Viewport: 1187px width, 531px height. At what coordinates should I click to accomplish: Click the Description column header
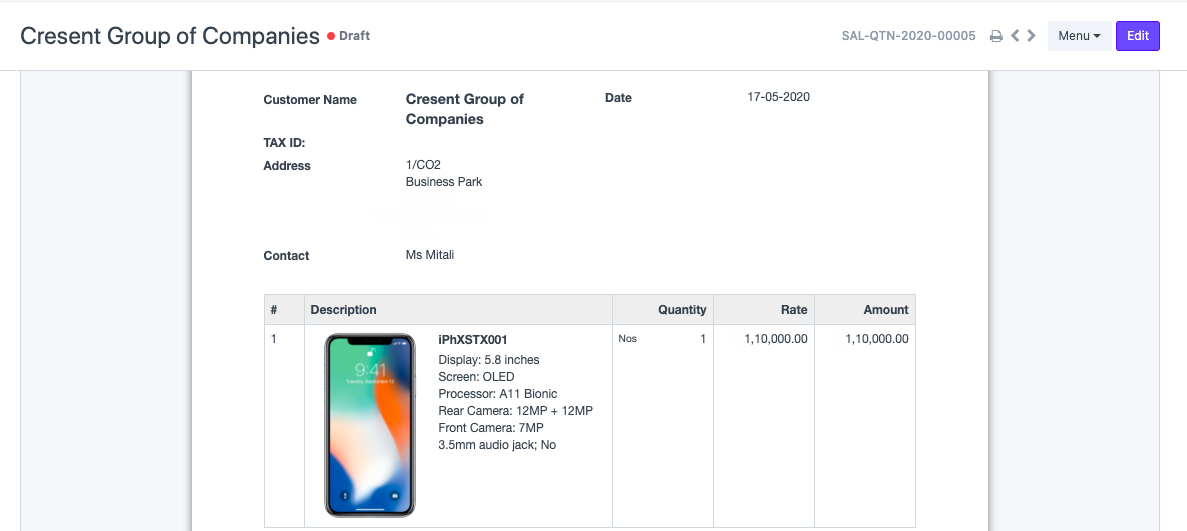pyautogui.click(x=344, y=310)
